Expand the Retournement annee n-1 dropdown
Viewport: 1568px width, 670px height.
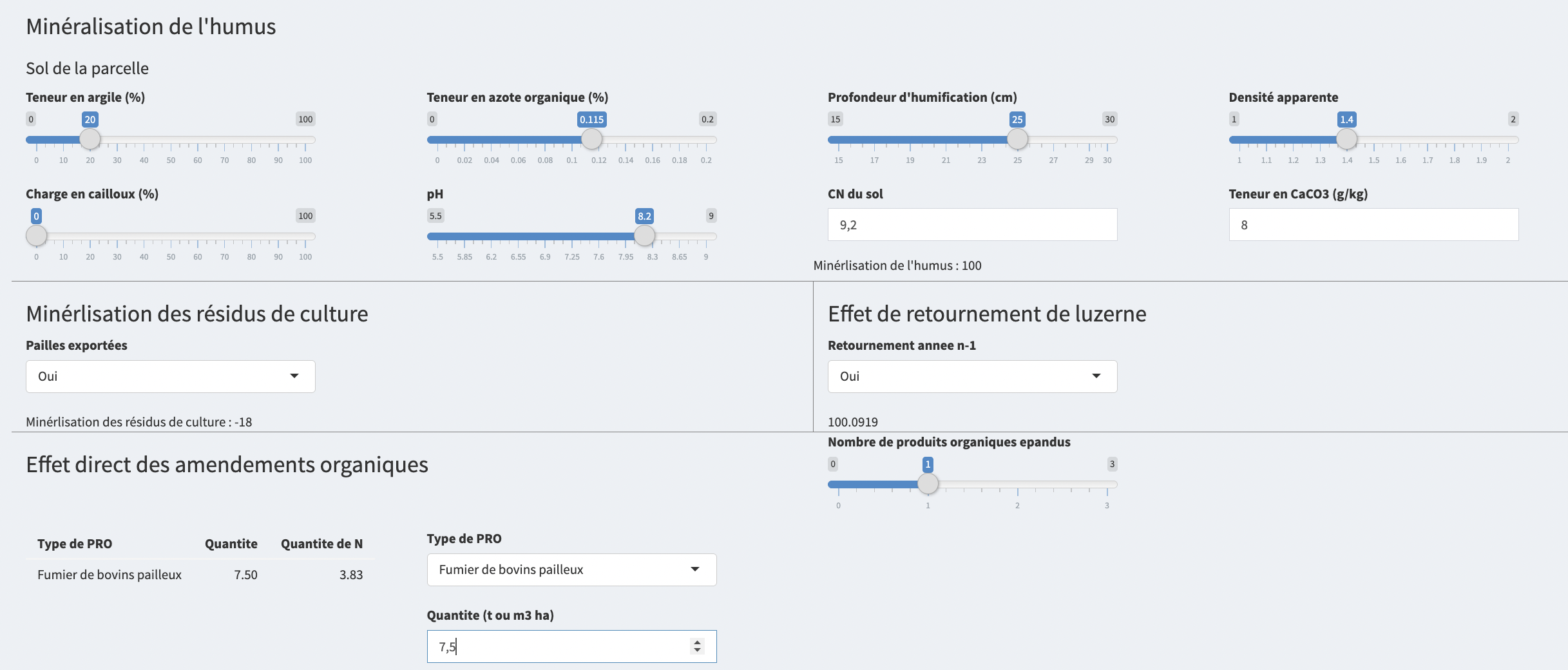point(971,376)
